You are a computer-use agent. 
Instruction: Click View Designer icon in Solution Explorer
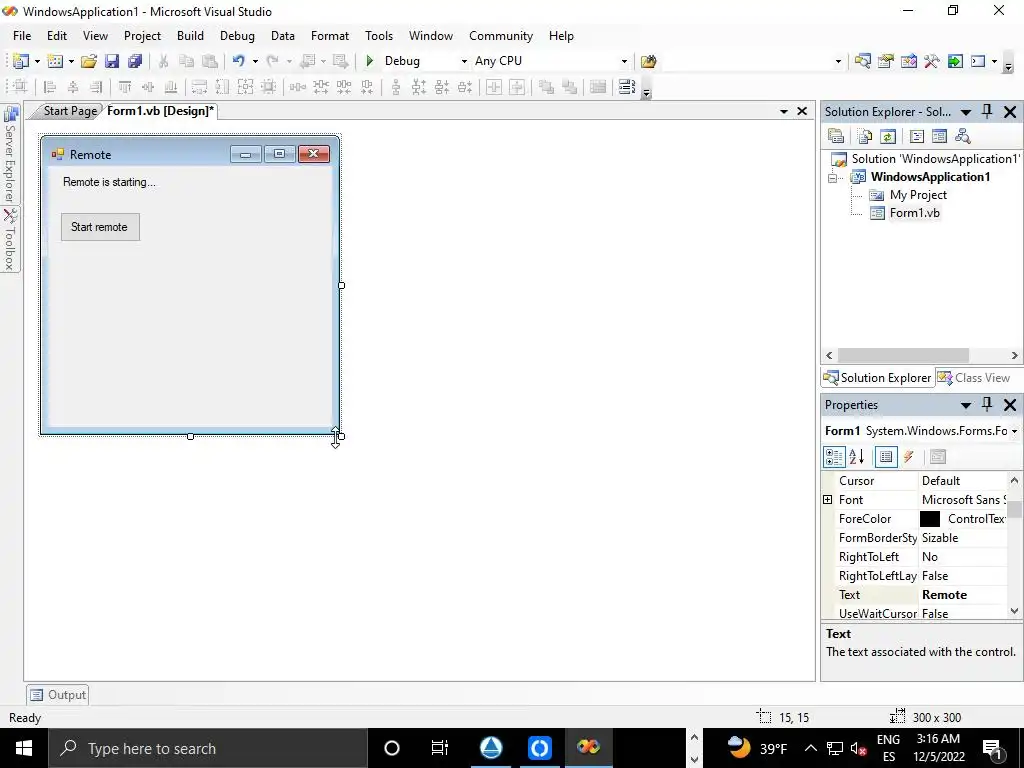(940, 136)
